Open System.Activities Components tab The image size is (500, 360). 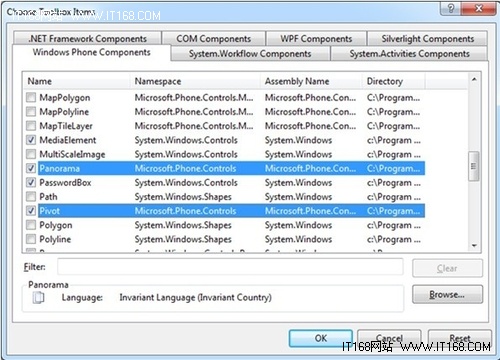[409, 54]
